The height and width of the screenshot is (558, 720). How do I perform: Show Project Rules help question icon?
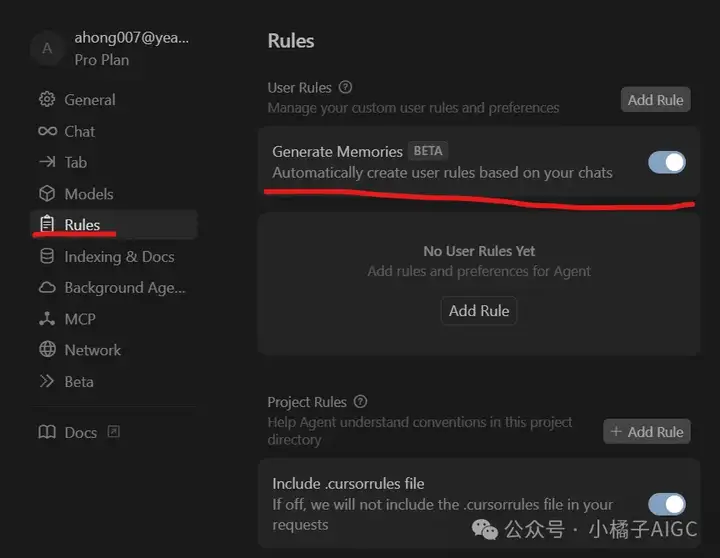tap(360, 402)
